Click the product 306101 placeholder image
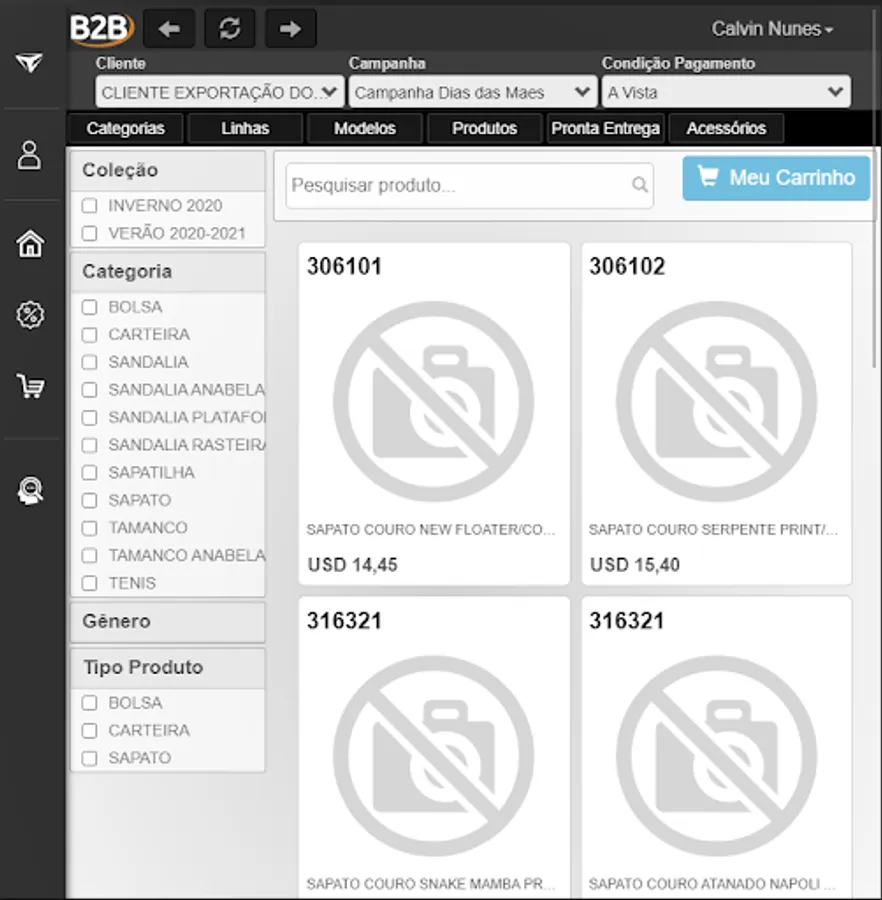This screenshot has width=882, height=900. point(434,401)
